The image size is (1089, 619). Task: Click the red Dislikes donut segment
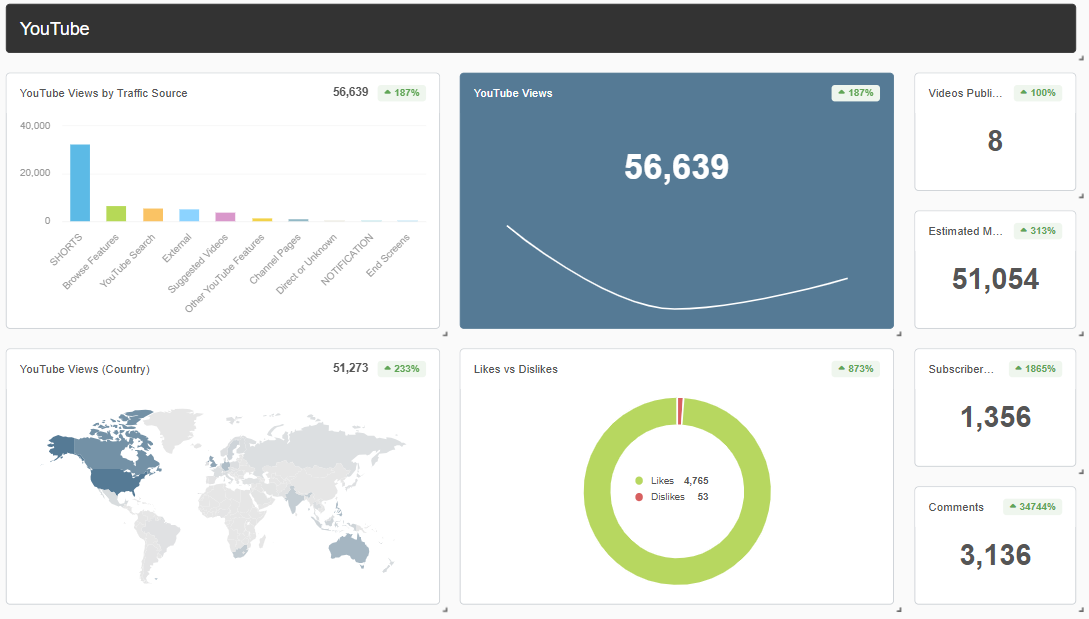(681, 411)
